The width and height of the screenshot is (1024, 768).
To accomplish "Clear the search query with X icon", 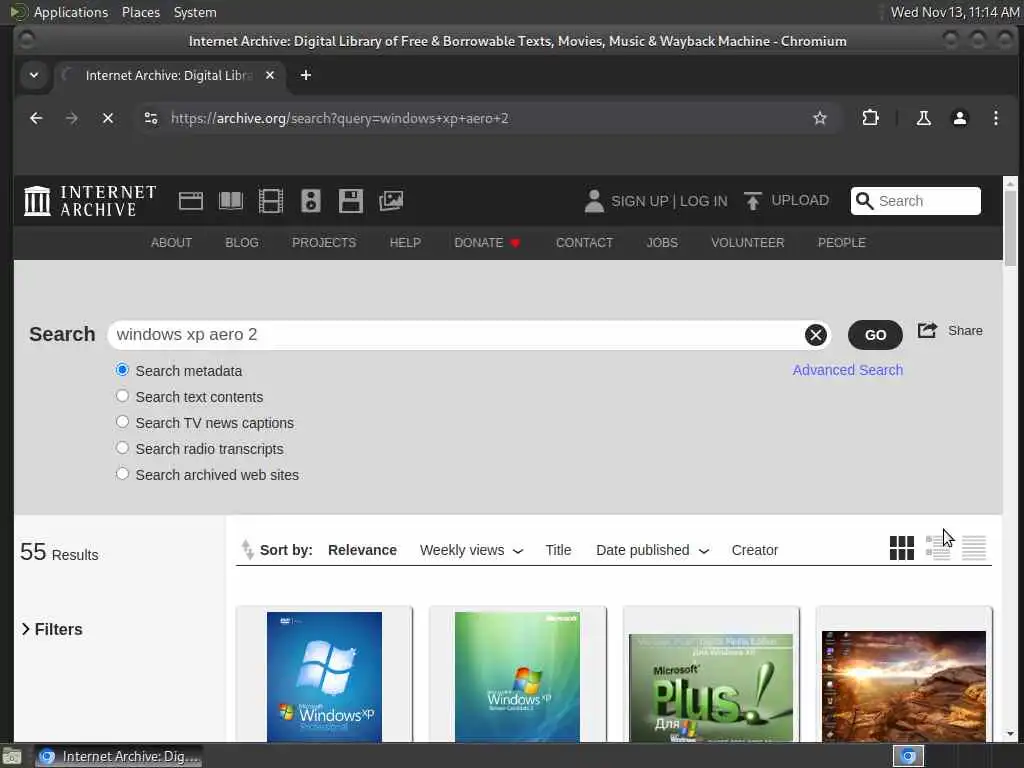I will click(x=815, y=335).
